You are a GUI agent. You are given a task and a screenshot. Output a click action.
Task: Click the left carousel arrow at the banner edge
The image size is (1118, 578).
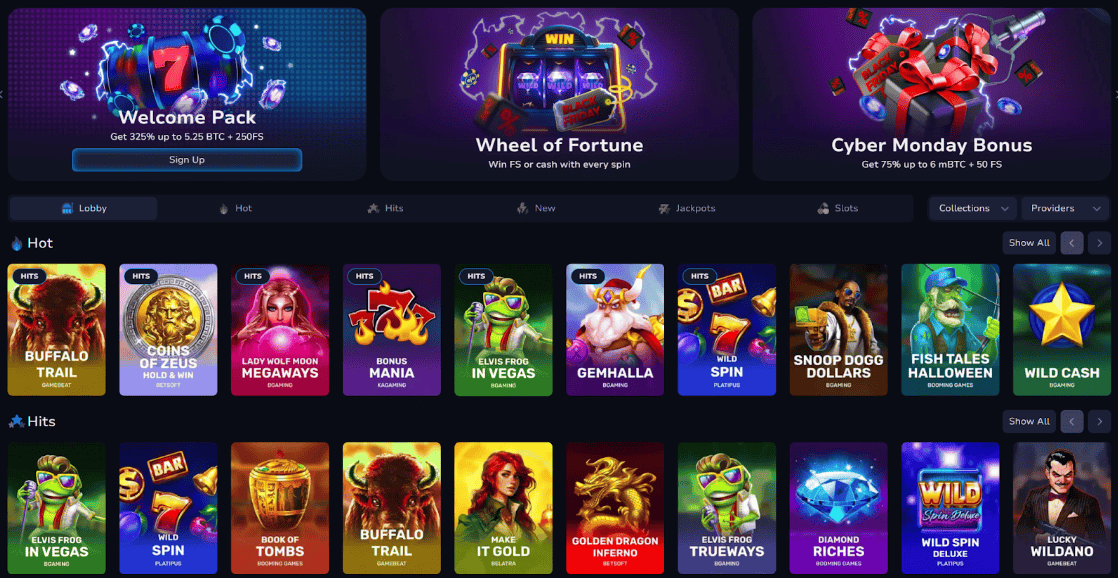[2, 94]
